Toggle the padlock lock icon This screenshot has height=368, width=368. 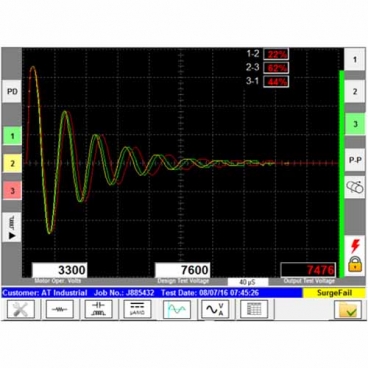pos(355,264)
